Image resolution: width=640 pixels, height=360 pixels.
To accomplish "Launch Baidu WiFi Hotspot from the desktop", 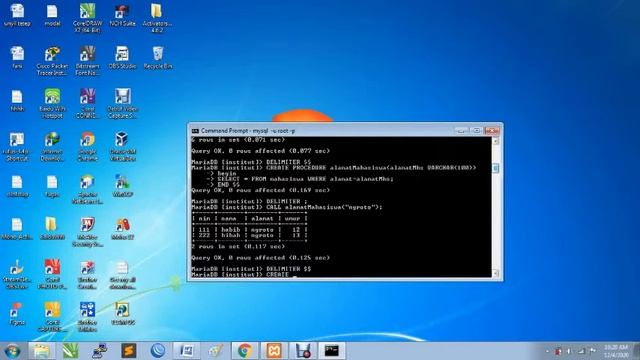I will (52, 103).
